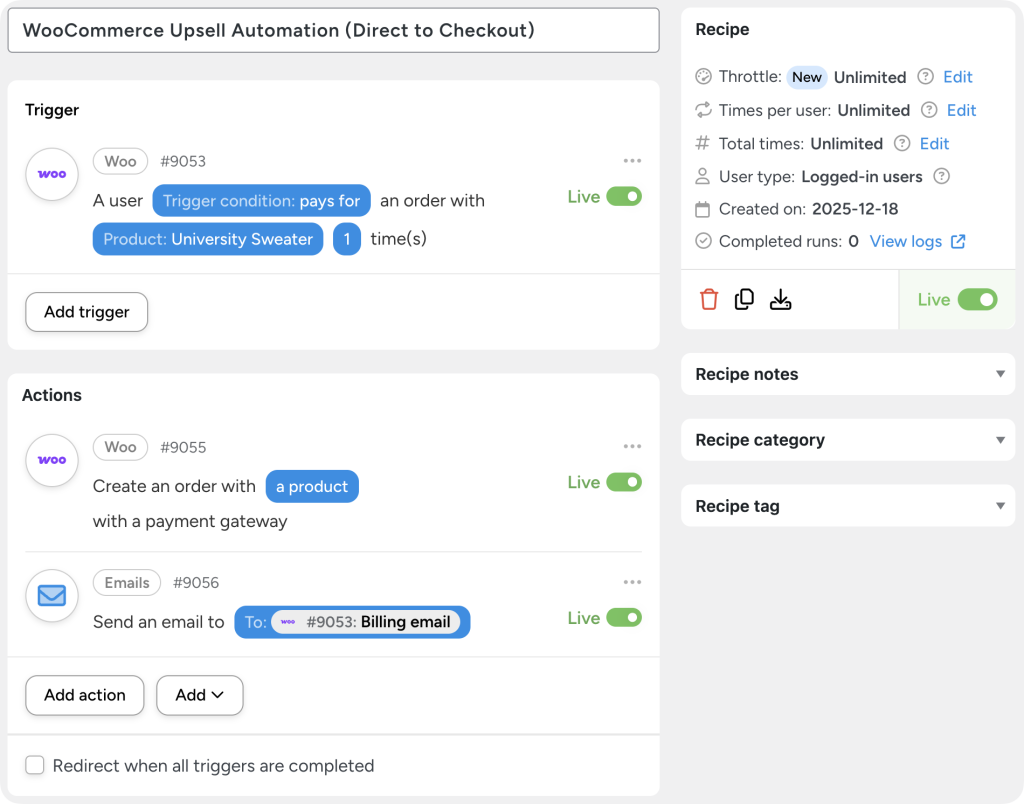Click the Add trigger button
This screenshot has height=804, width=1024.
[x=86, y=312]
